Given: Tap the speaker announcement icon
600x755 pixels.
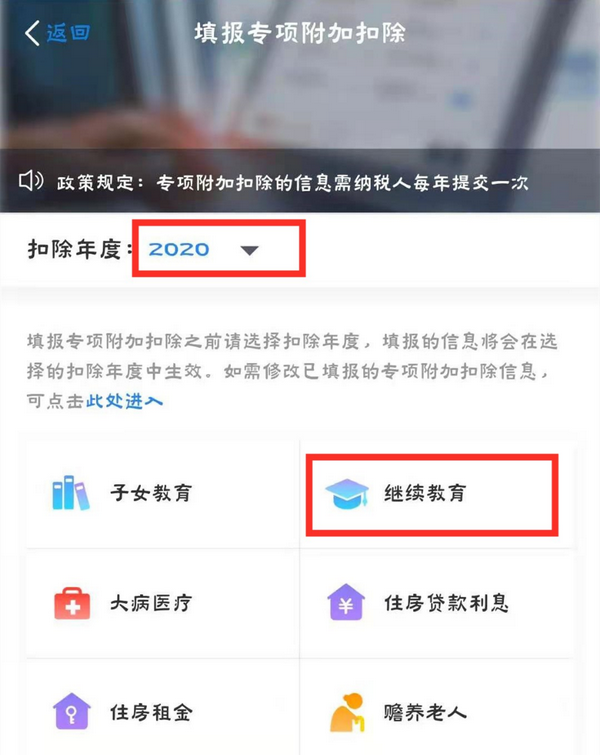Looking at the screenshot, I should [31, 182].
